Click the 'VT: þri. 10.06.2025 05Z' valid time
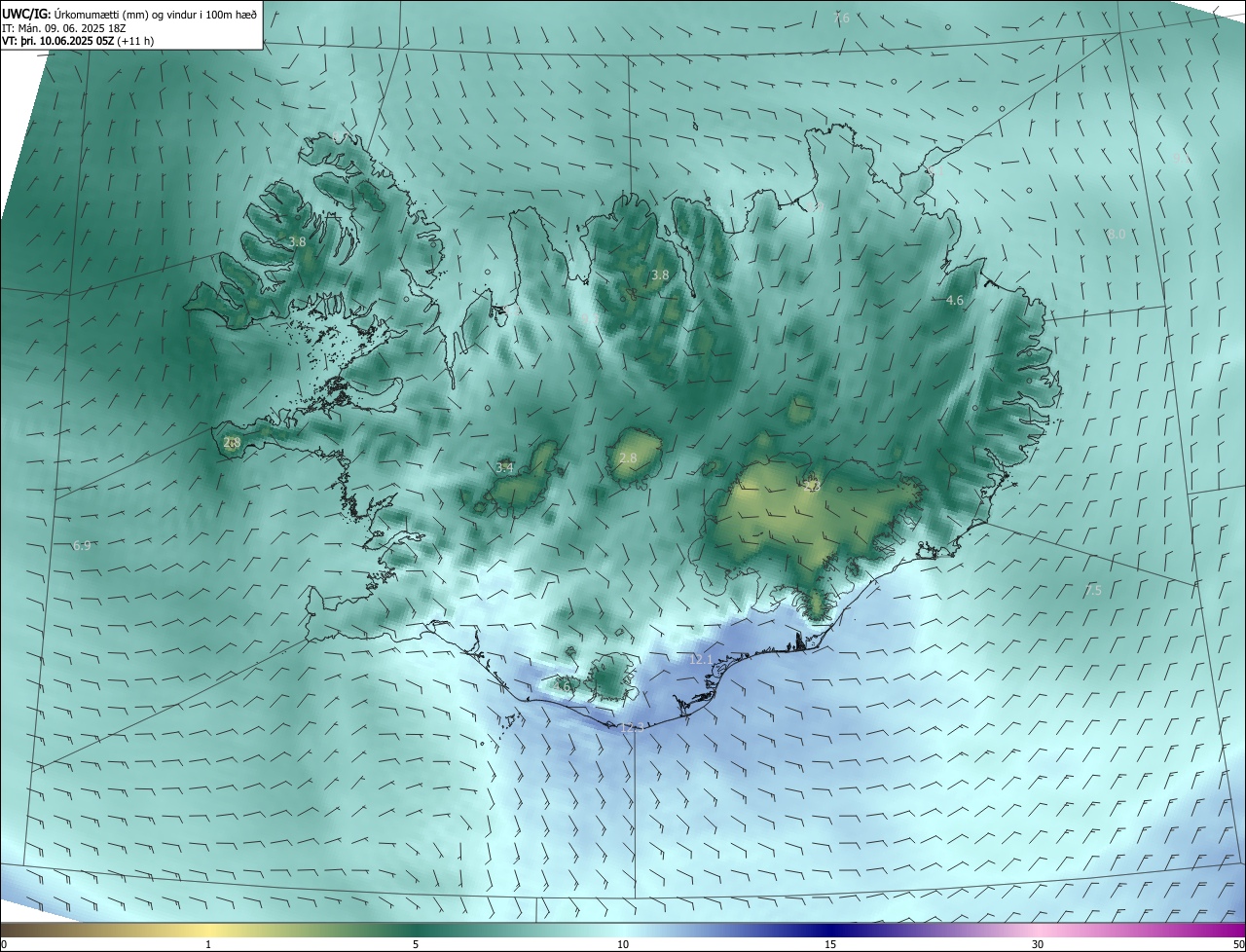Screen dimensions: 1246x952 (x=57, y=42)
